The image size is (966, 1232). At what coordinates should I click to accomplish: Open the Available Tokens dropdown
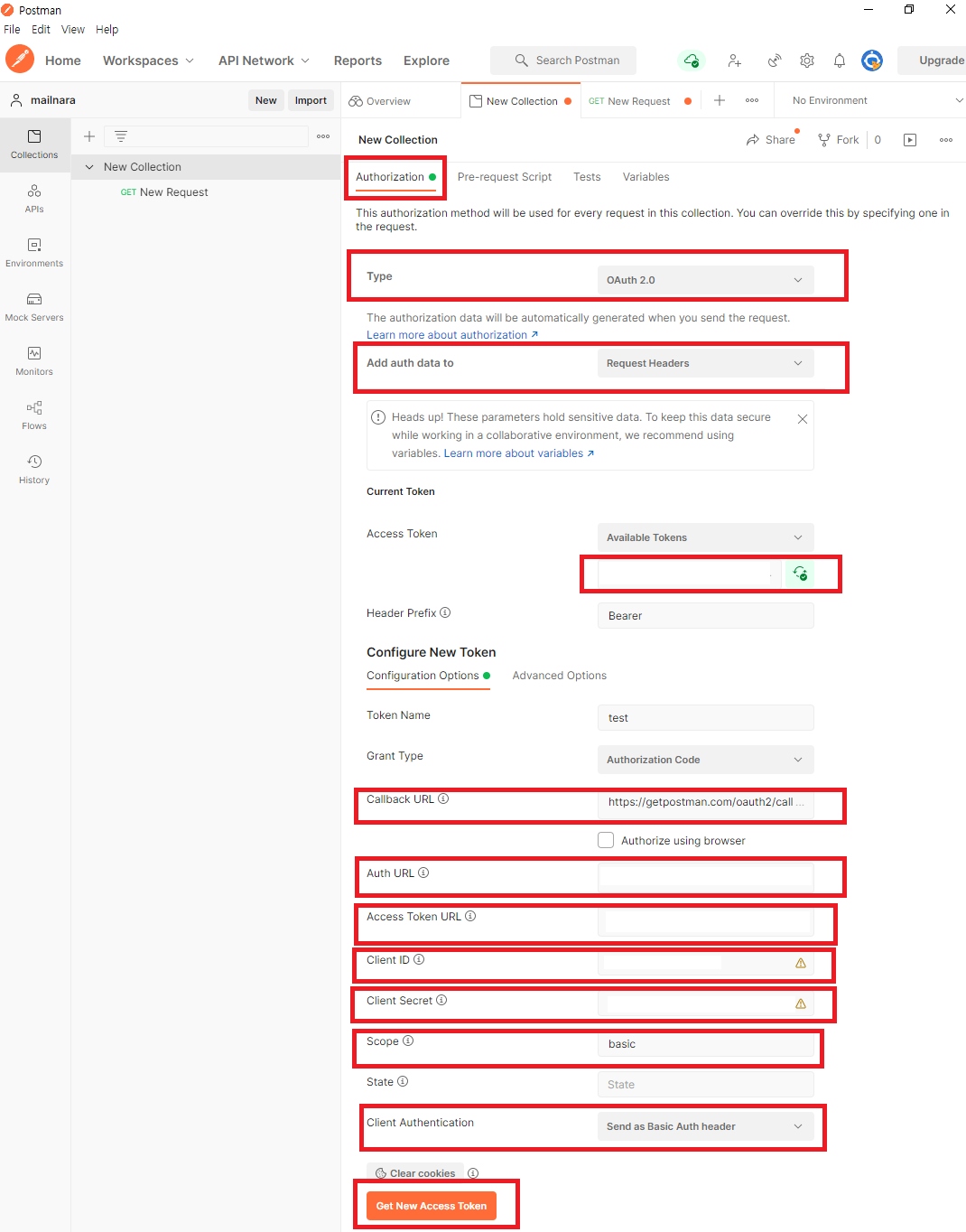pyautogui.click(x=705, y=537)
